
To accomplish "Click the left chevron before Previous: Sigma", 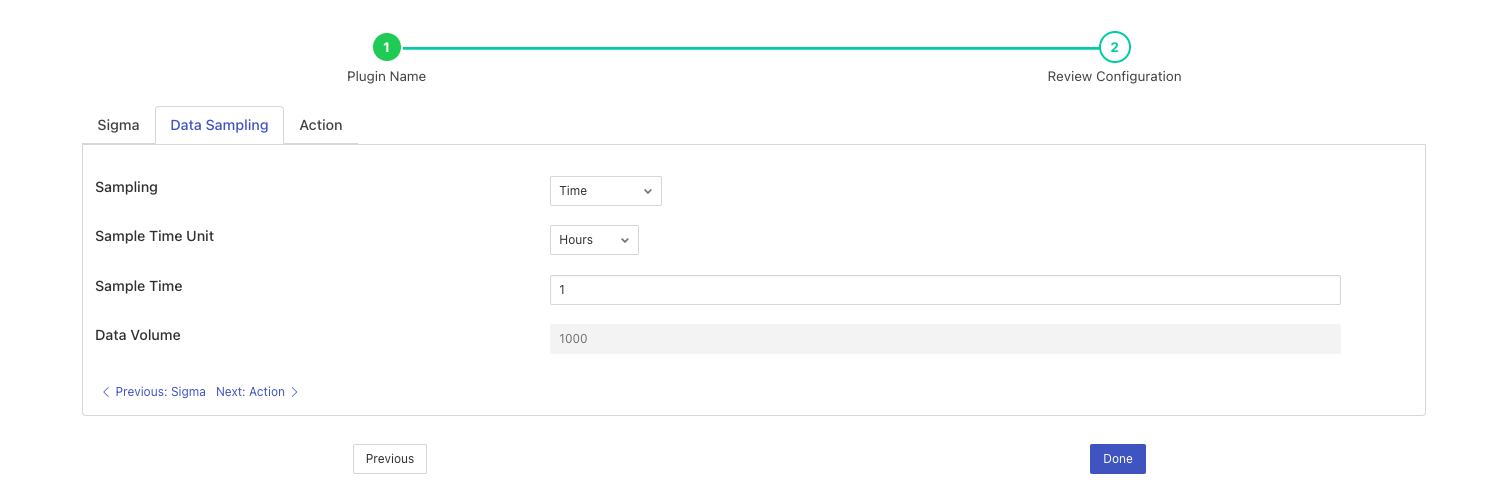I will point(106,392).
